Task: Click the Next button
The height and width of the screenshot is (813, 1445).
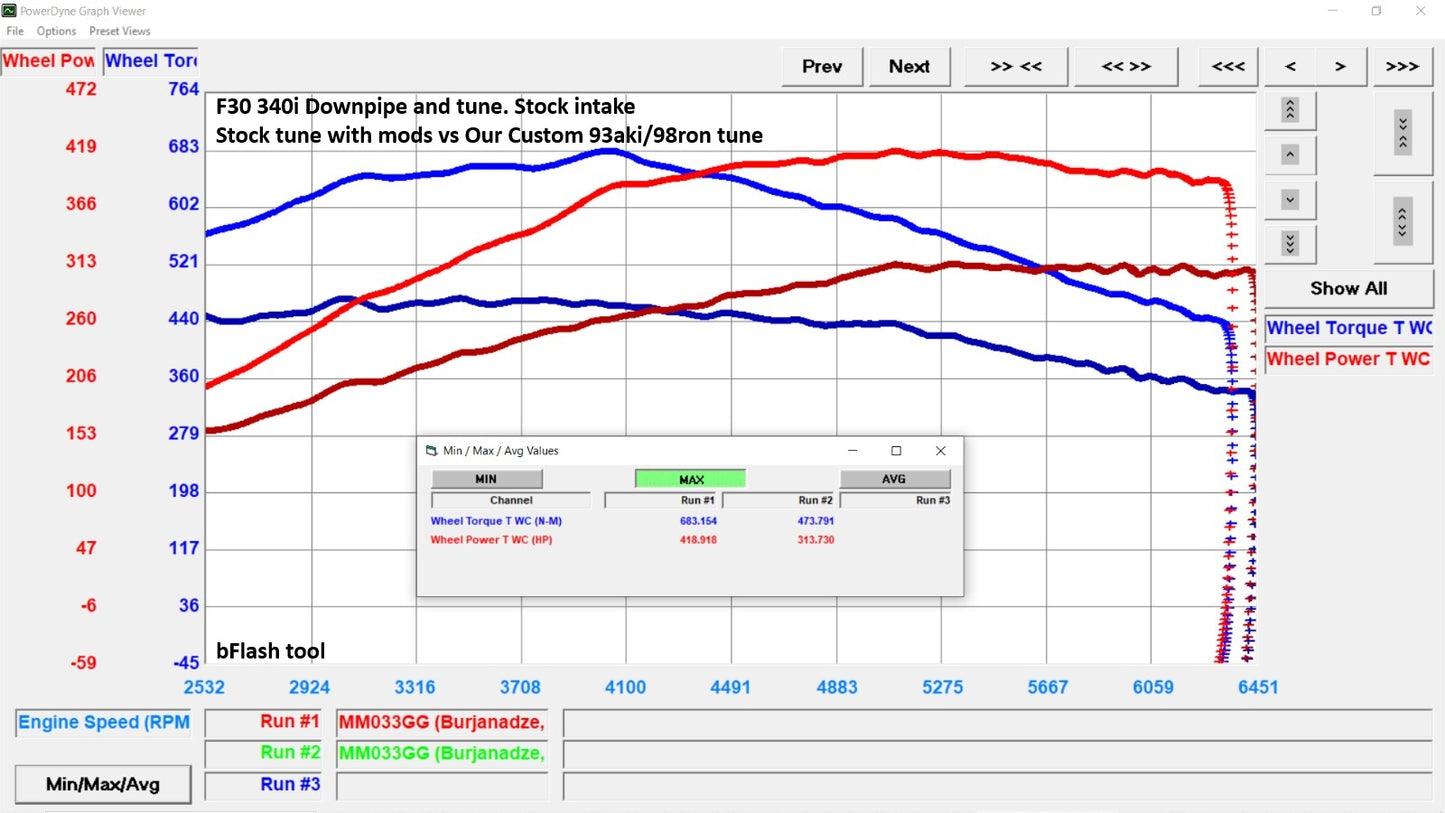Action: click(x=909, y=67)
